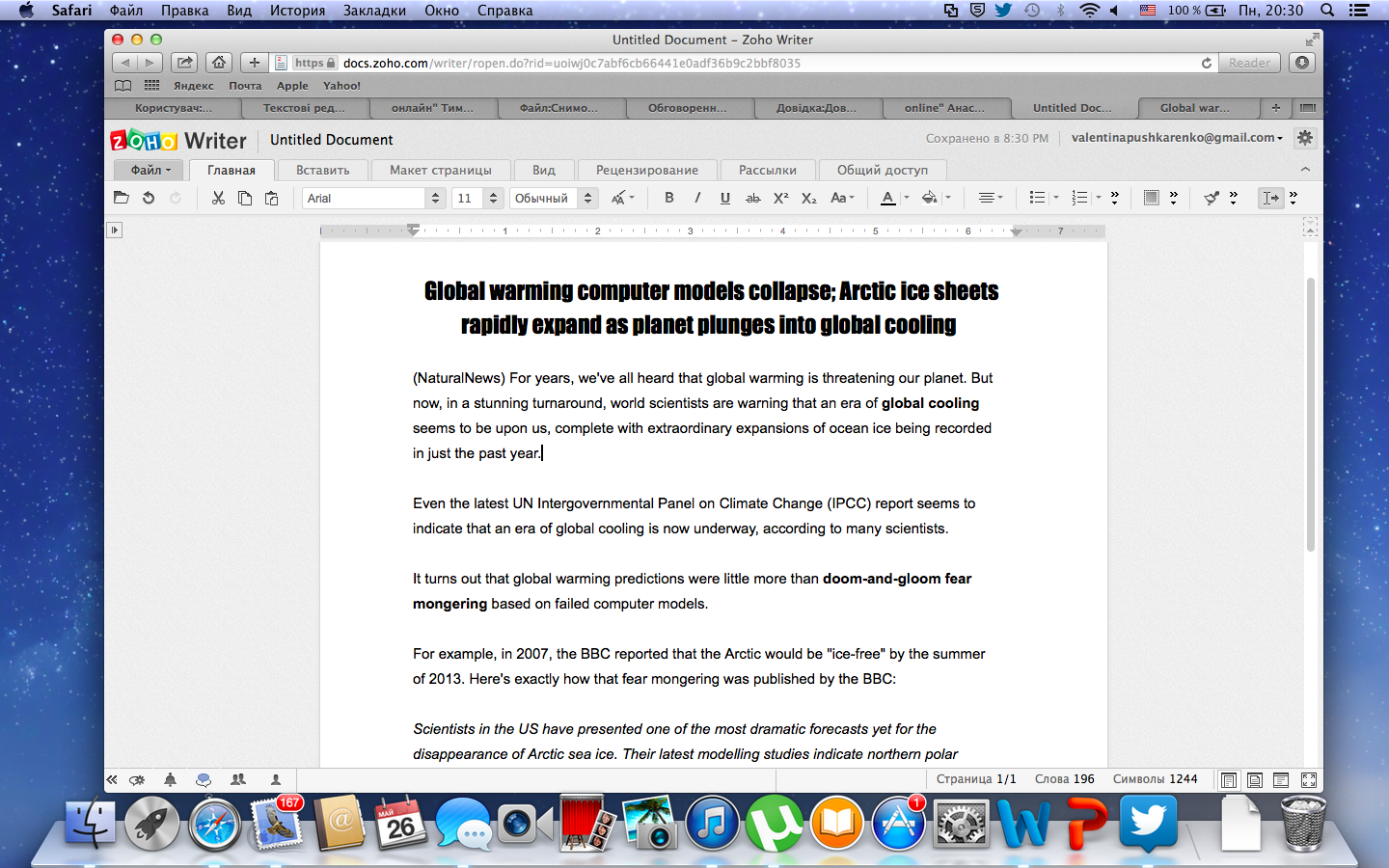
Task: Open the chat bubble icon in bottom bar
Action: pos(204,779)
